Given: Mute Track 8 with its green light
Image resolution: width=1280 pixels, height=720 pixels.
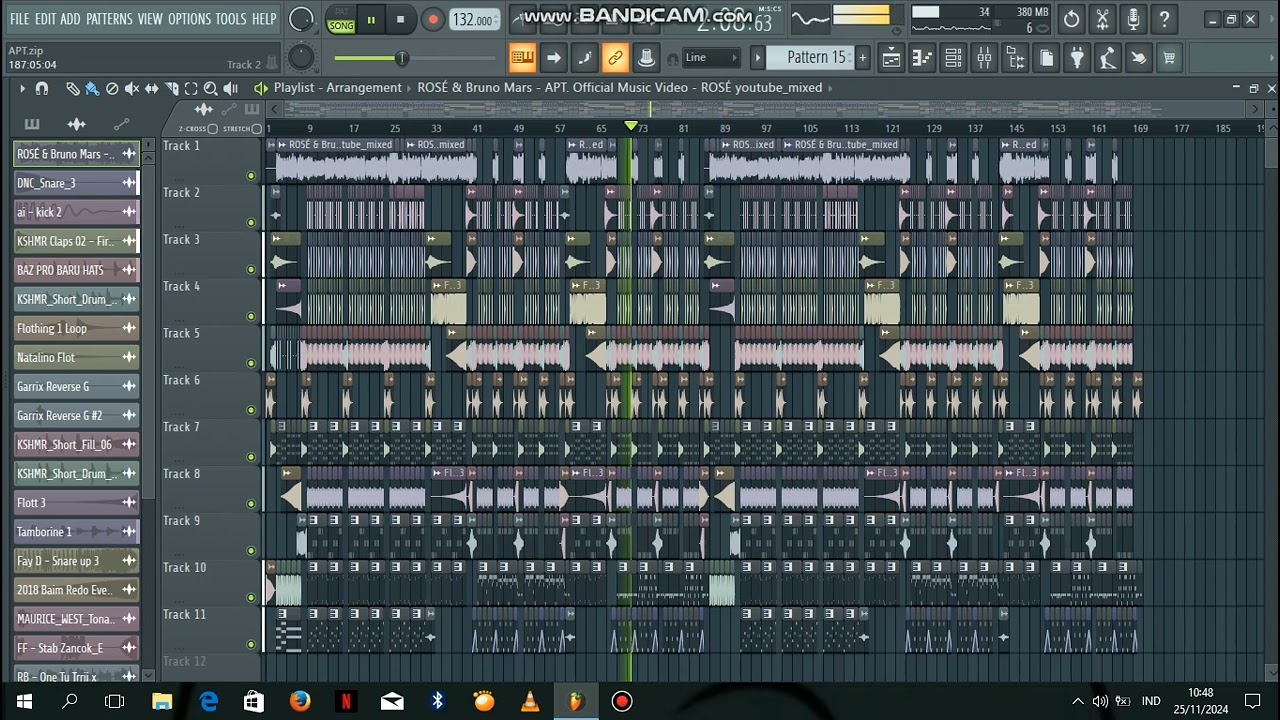Looking at the screenshot, I should tap(251, 504).
